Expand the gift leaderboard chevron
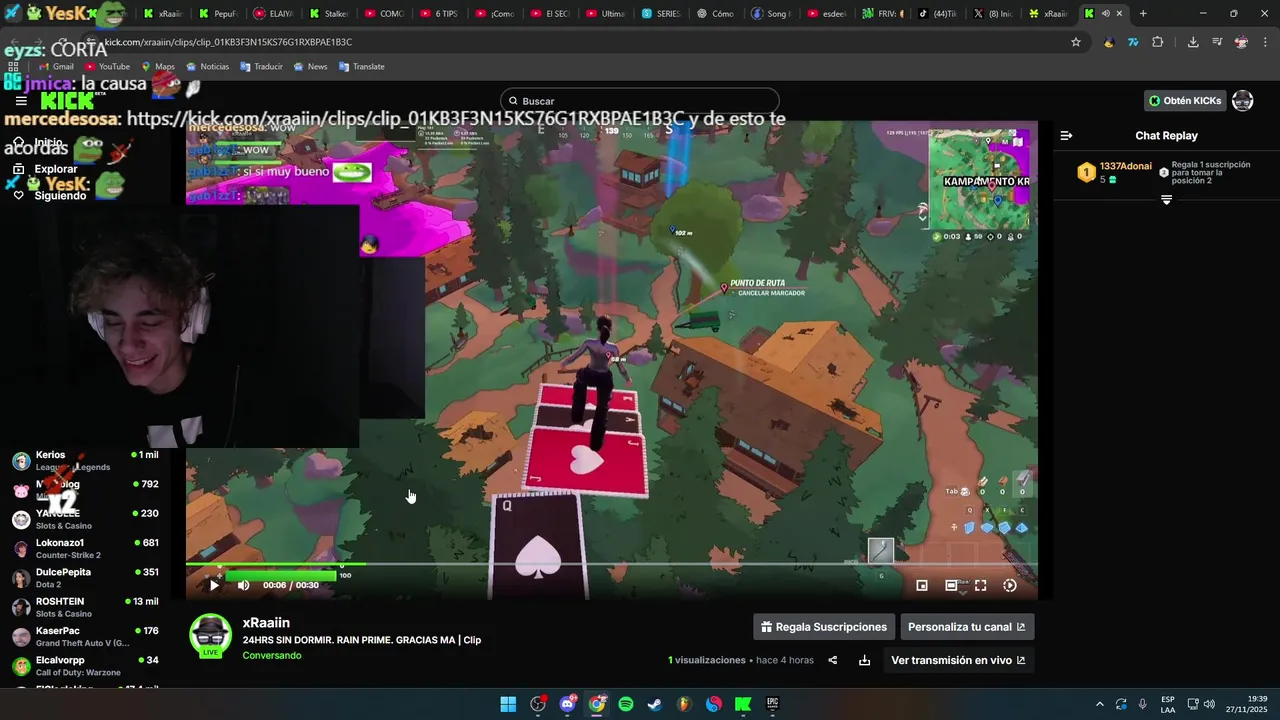Image resolution: width=1280 pixels, height=720 pixels. tap(1166, 200)
